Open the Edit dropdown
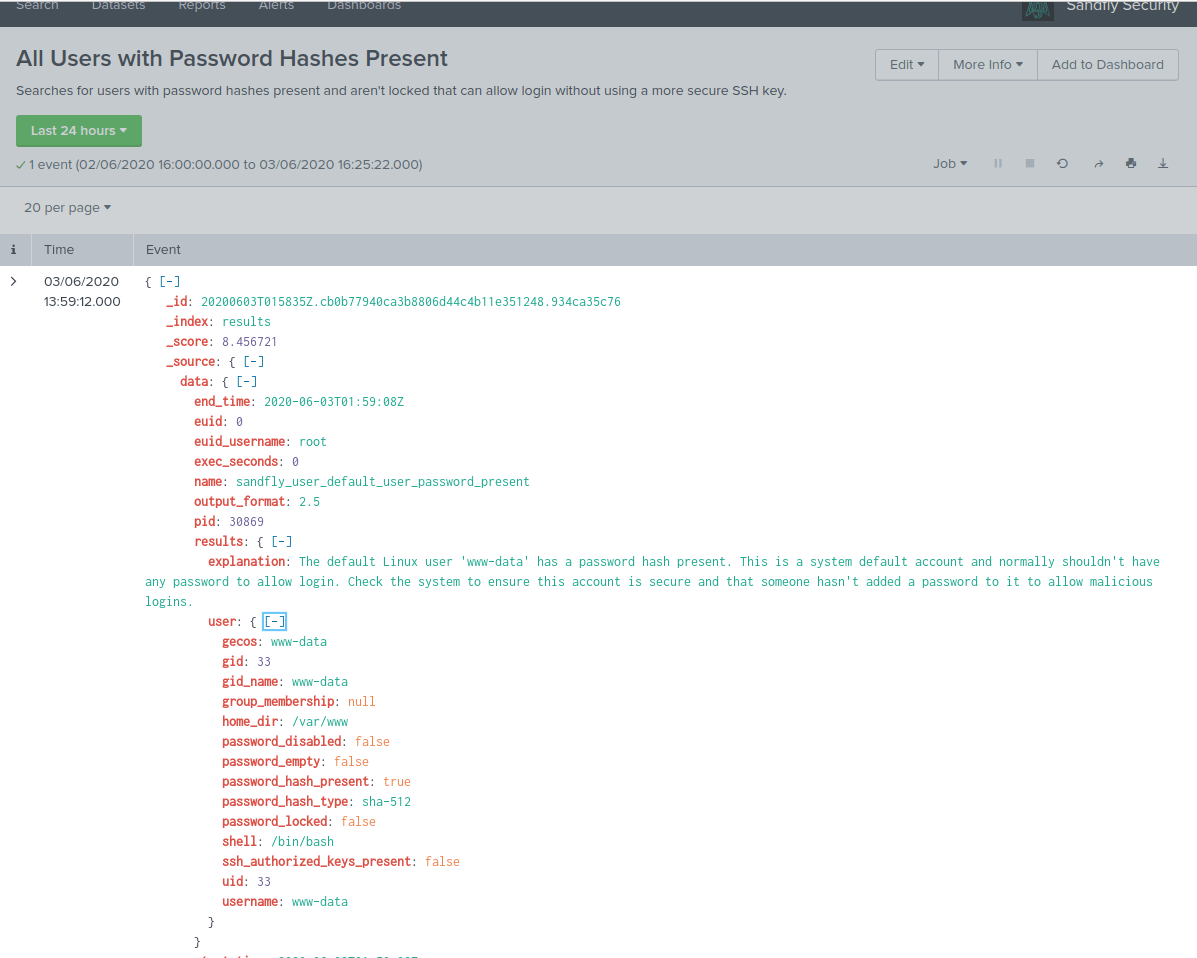Image resolution: width=1197 pixels, height=958 pixels. point(907,65)
